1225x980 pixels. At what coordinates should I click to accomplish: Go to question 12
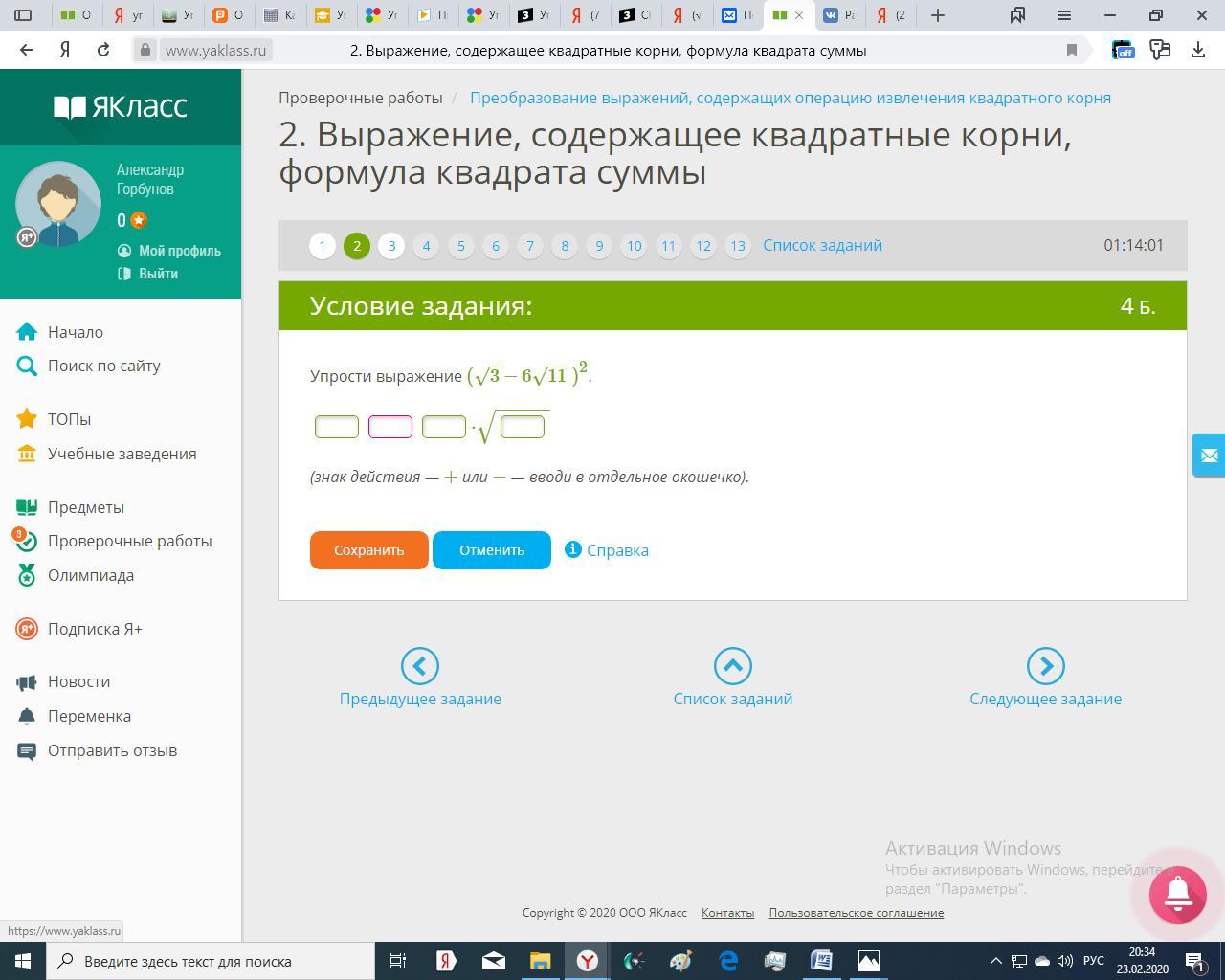coord(702,246)
